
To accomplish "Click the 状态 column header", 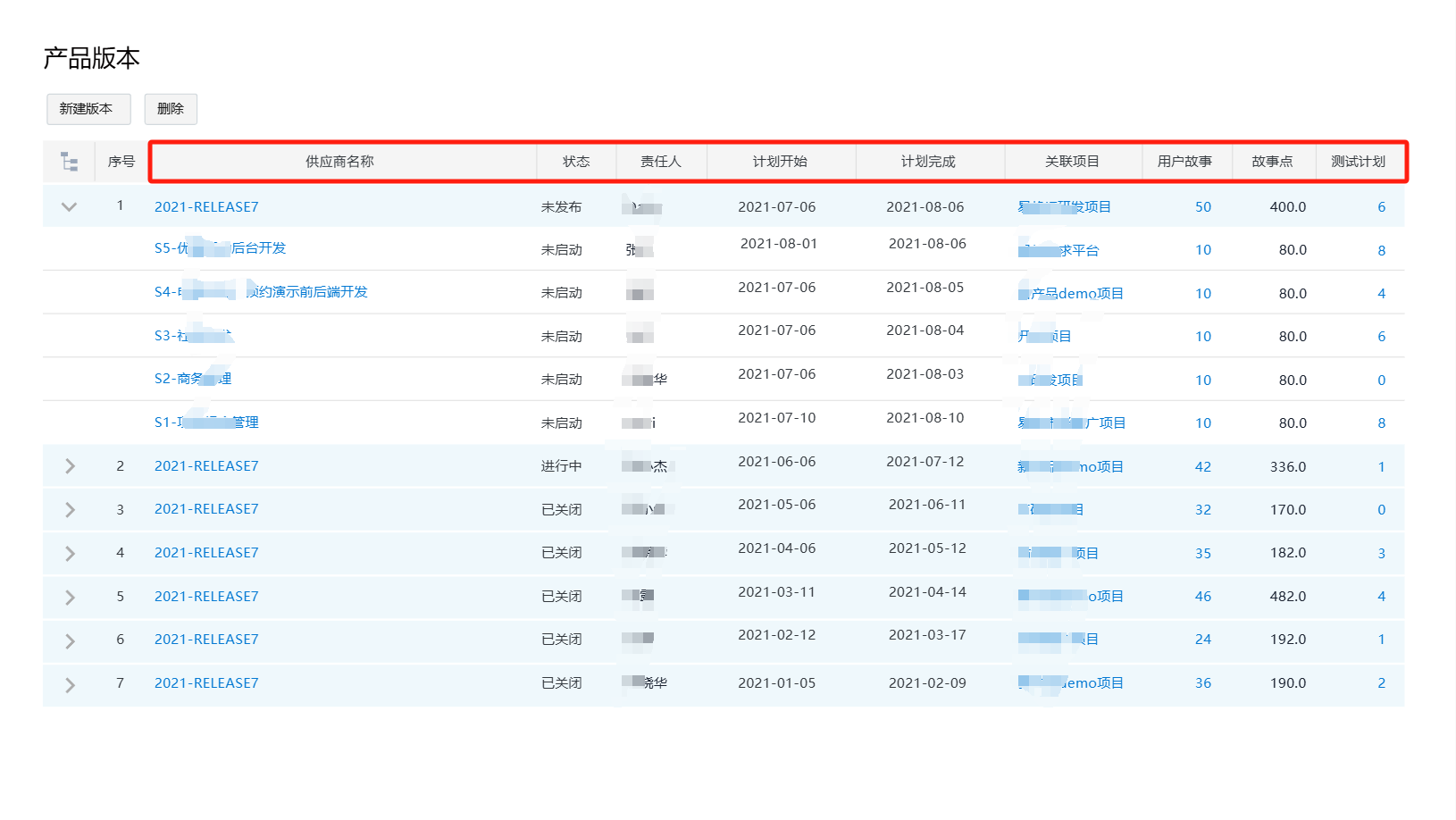I will click(x=576, y=162).
